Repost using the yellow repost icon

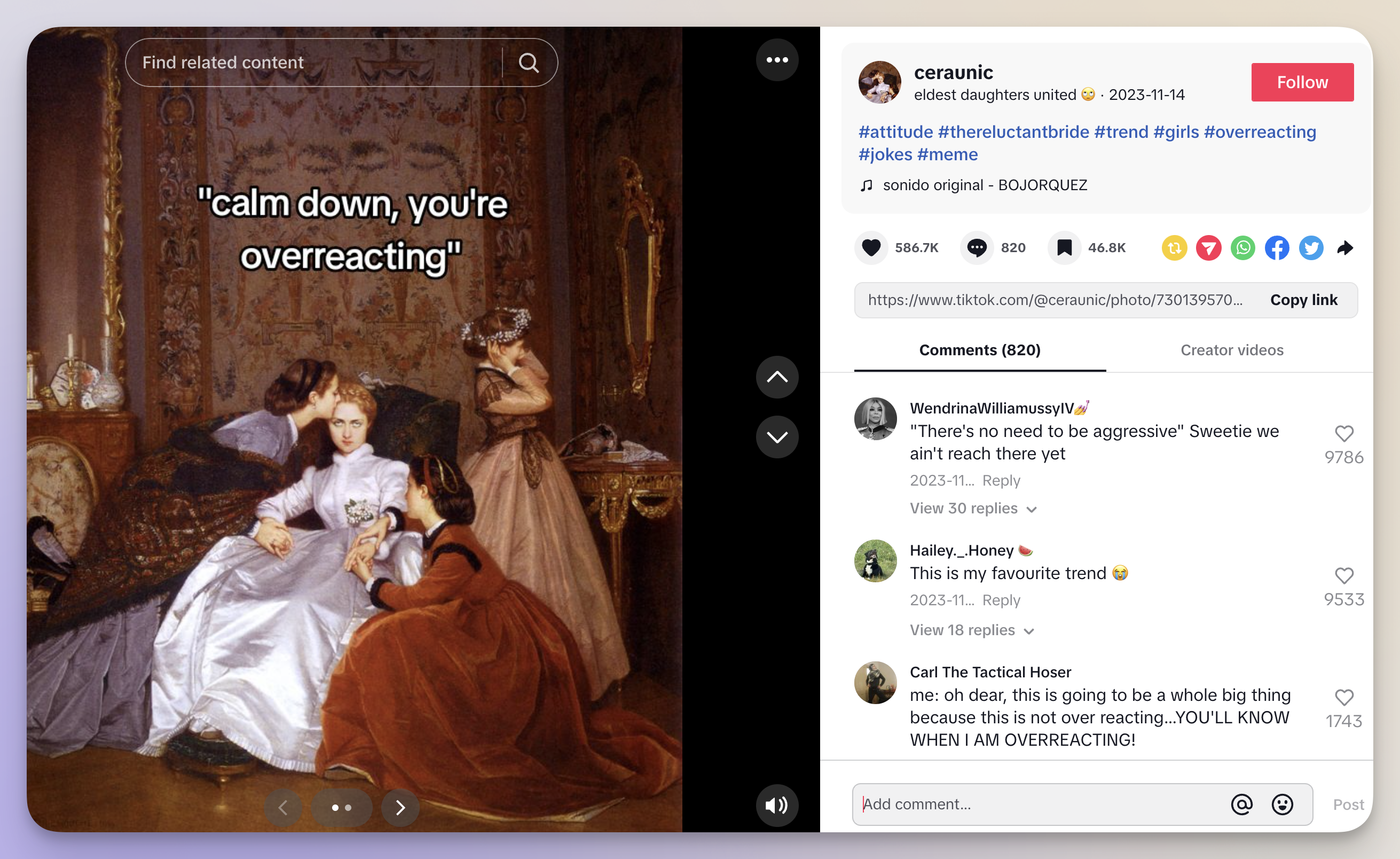(x=1175, y=248)
